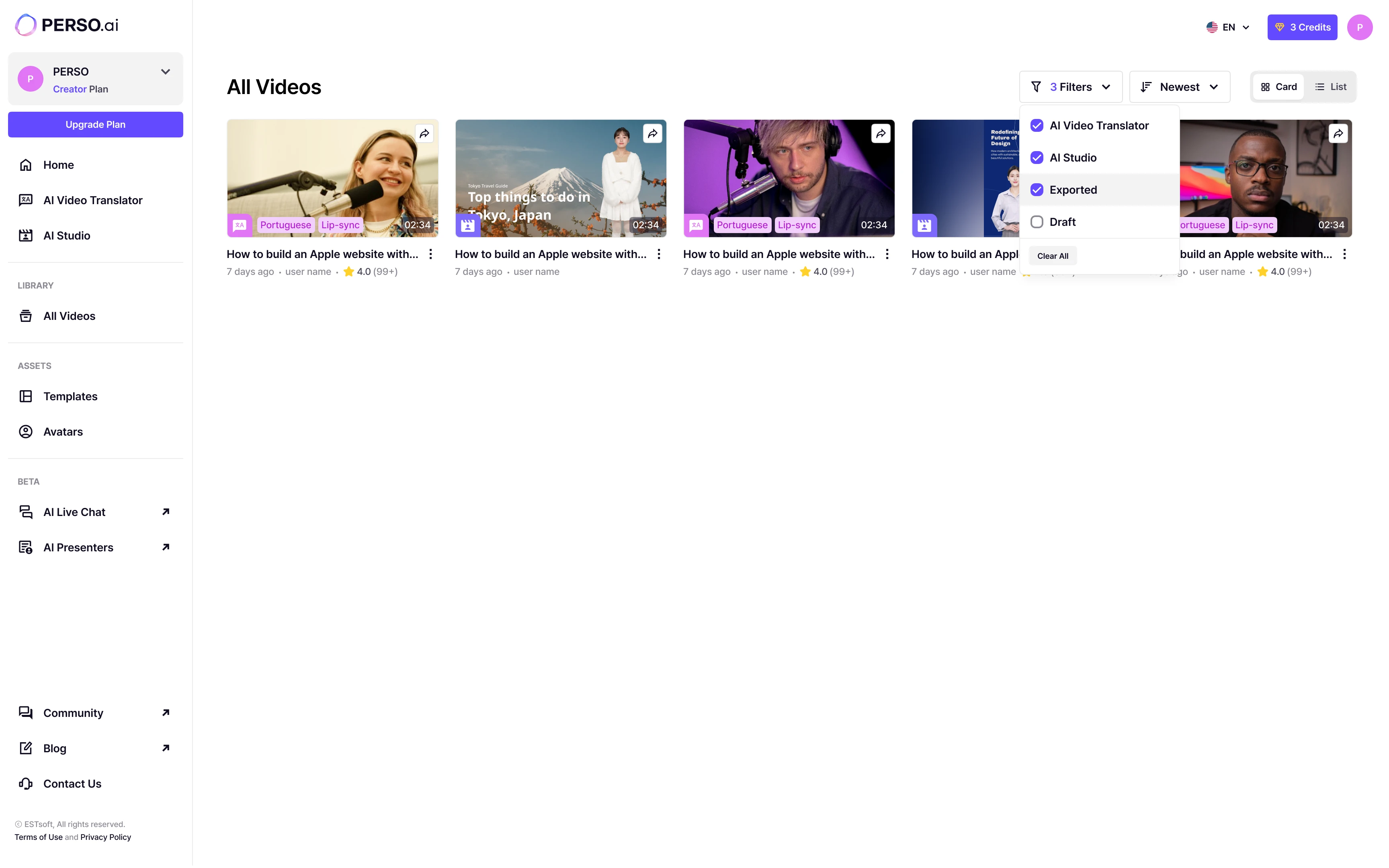Viewport: 1389px width, 868px height.
Task: Click the Upgrade Plan button
Action: (x=95, y=125)
